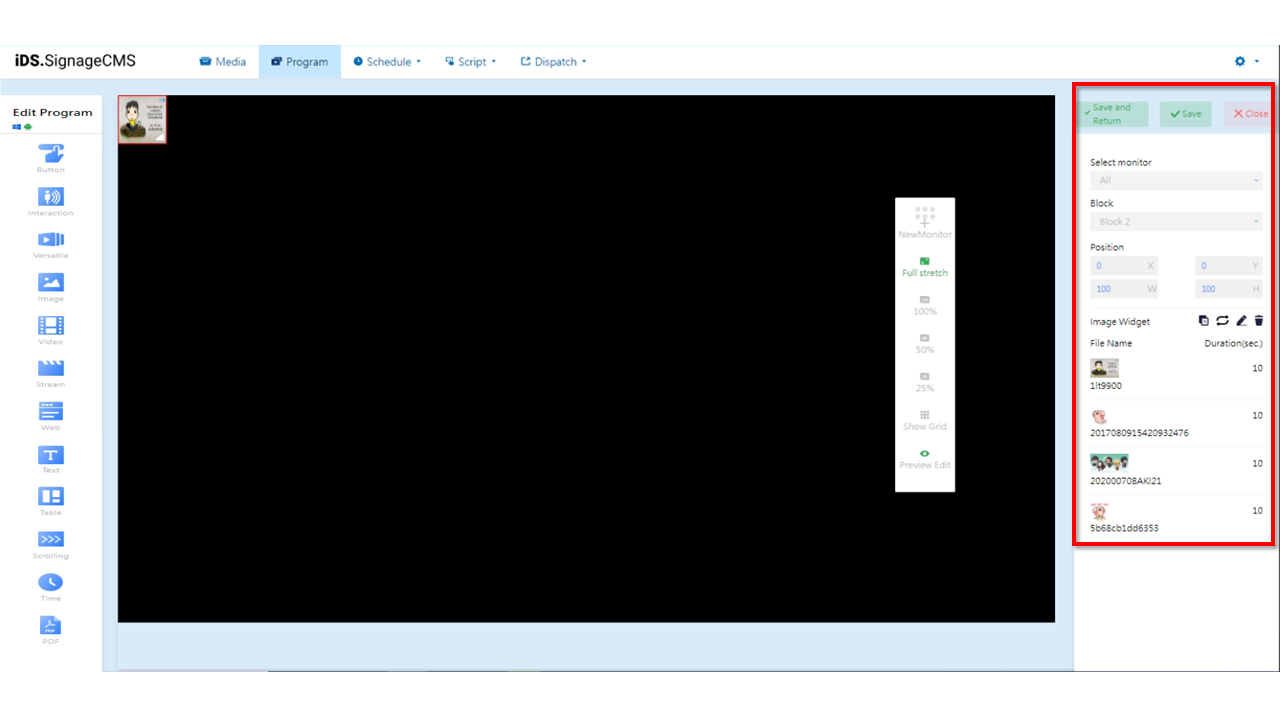Select the Interaction widget tool
The width and height of the screenshot is (1280, 720).
[51, 199]
